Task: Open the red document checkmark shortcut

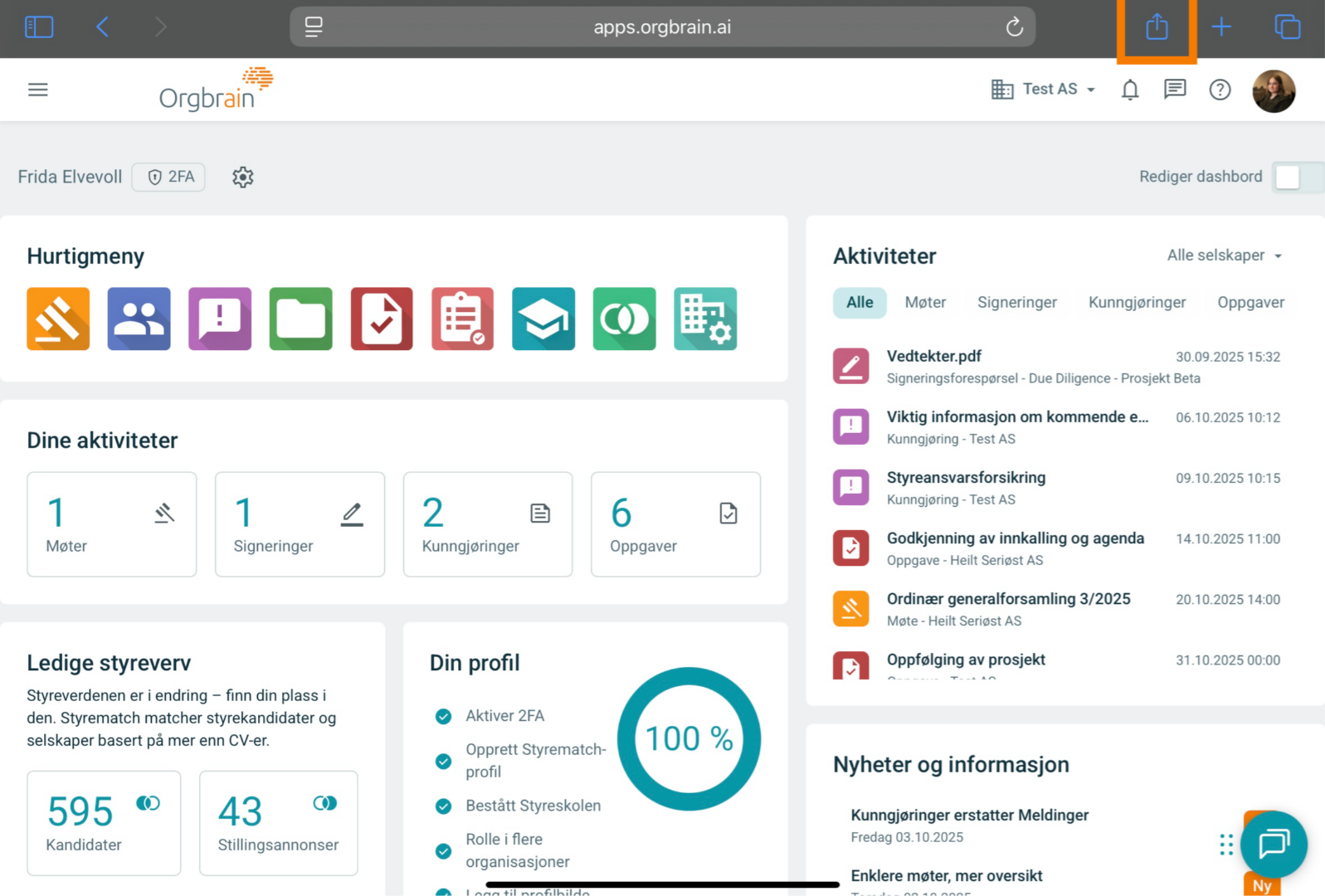Action: click(x=382, y=319)
